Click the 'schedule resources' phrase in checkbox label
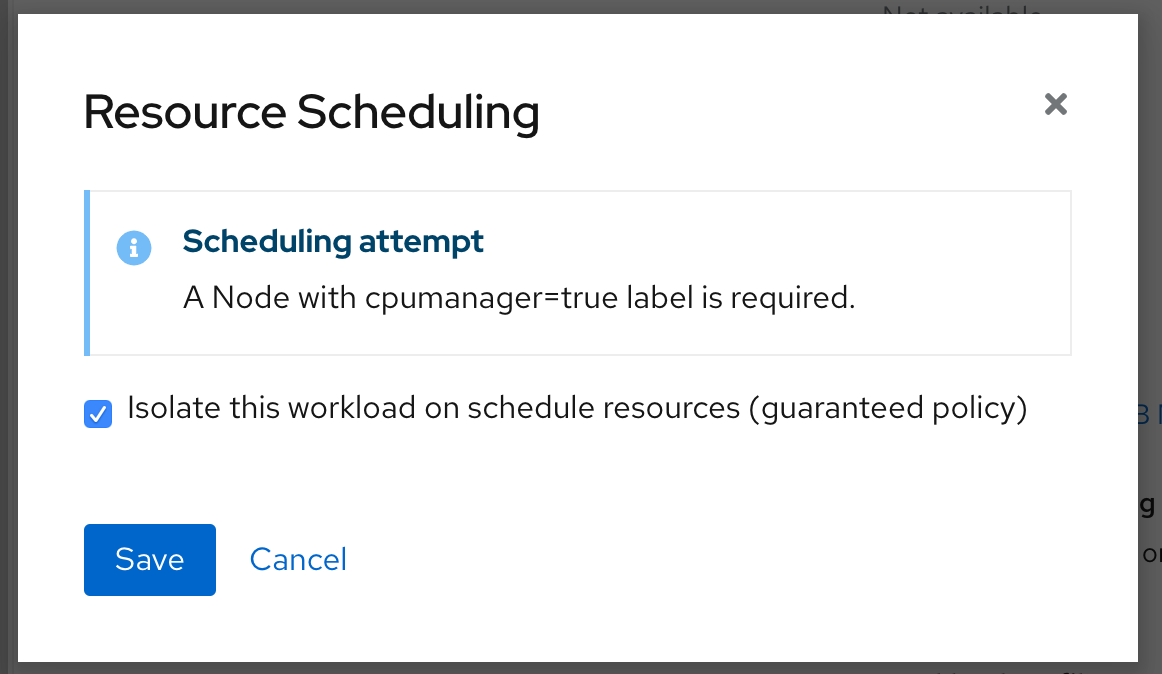Screen dimensions: 1162x674 point(603,409)
